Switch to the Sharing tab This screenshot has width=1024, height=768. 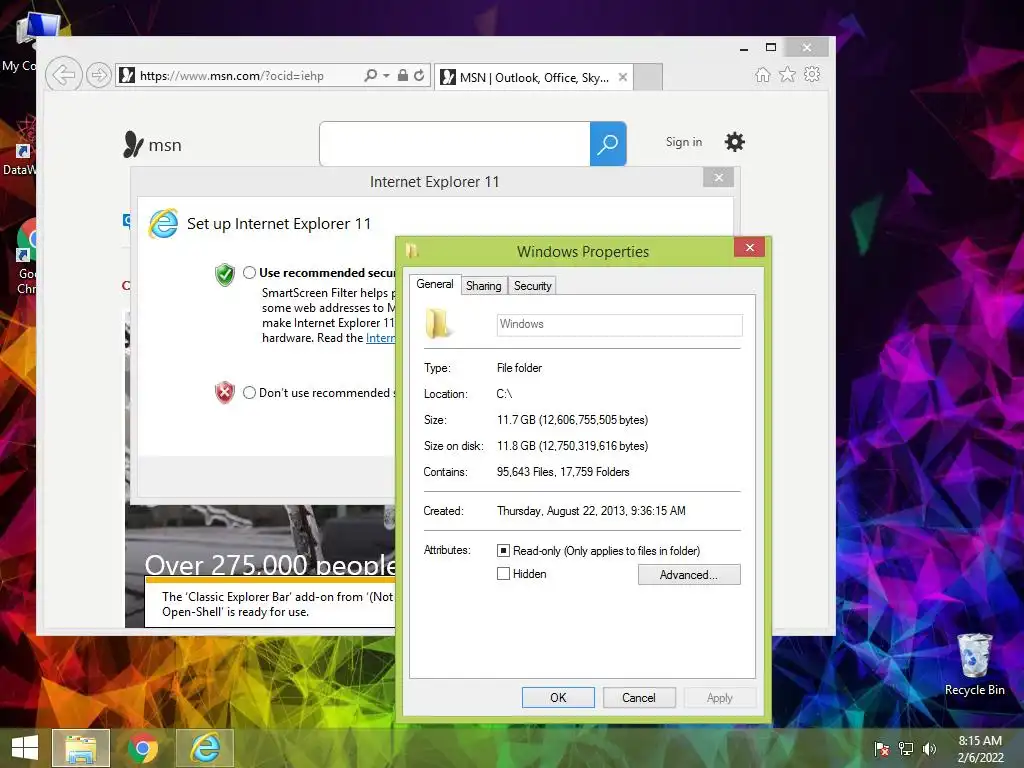[x=483, y=286]
